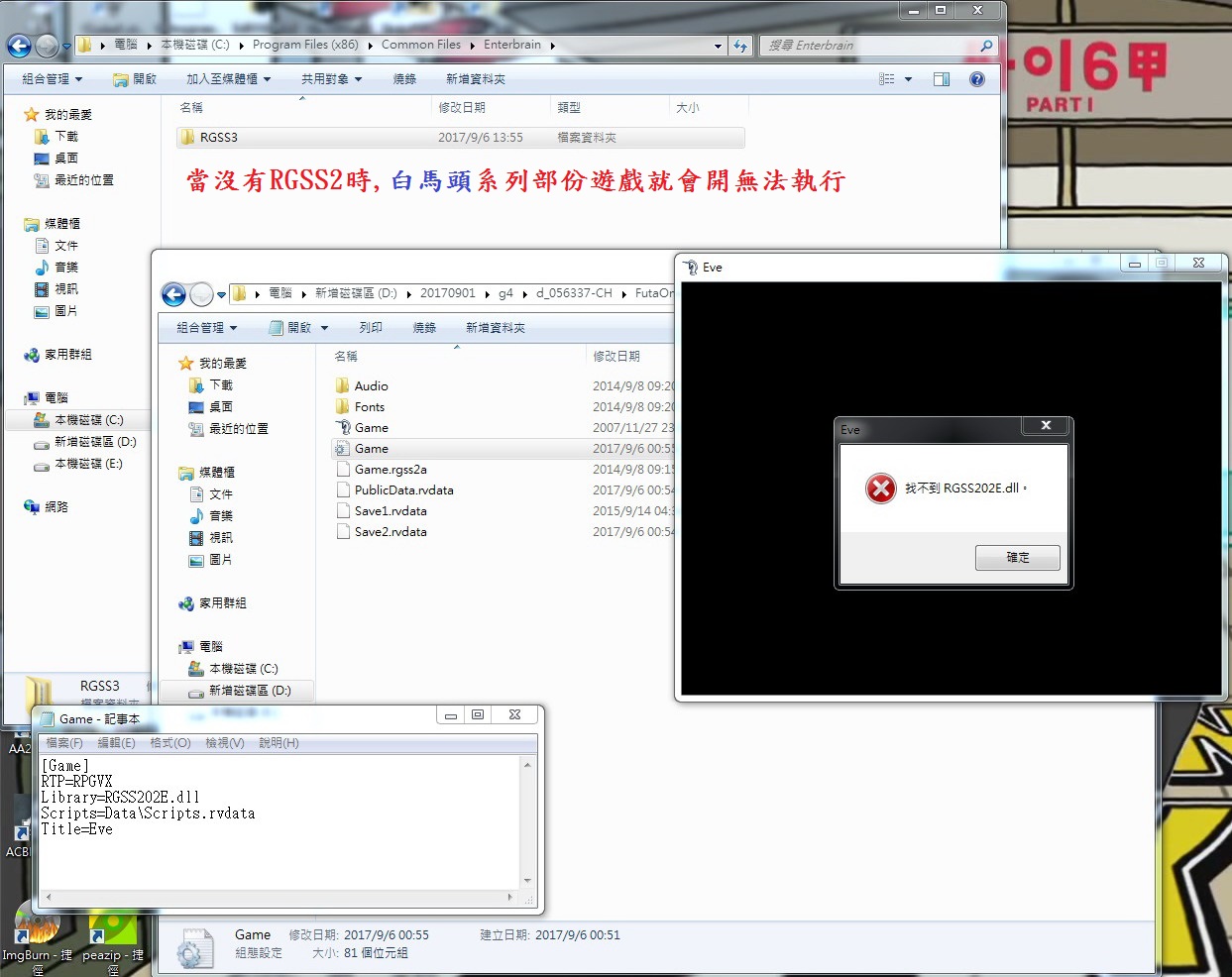Open the 共用對象 dropdown menu
Viewport: 1232px width, 977px height.
tap(331, 79)
